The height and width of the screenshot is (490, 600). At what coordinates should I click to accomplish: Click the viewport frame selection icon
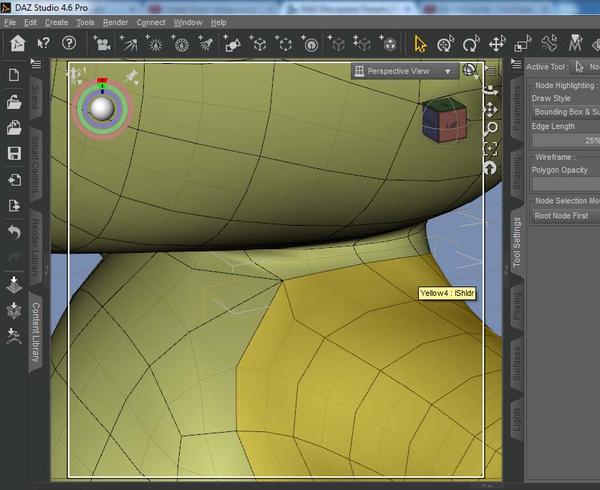490,149
